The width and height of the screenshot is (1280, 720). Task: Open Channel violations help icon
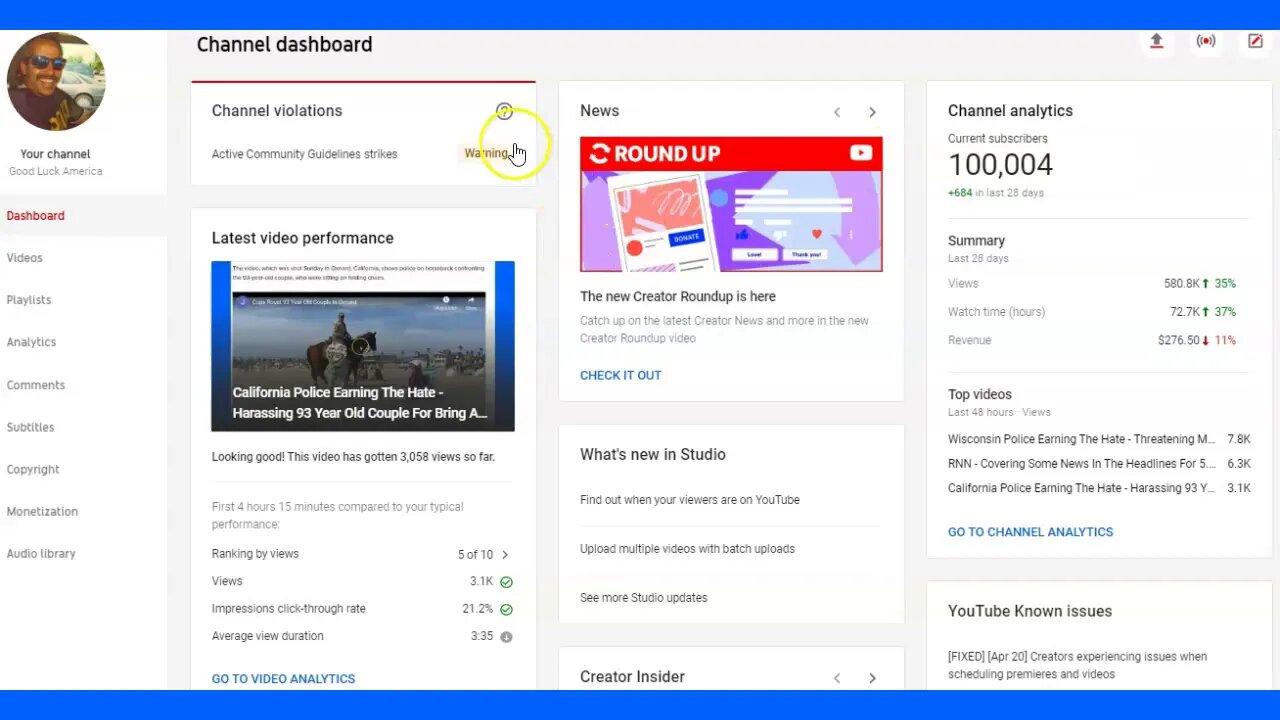click(504, 111)
